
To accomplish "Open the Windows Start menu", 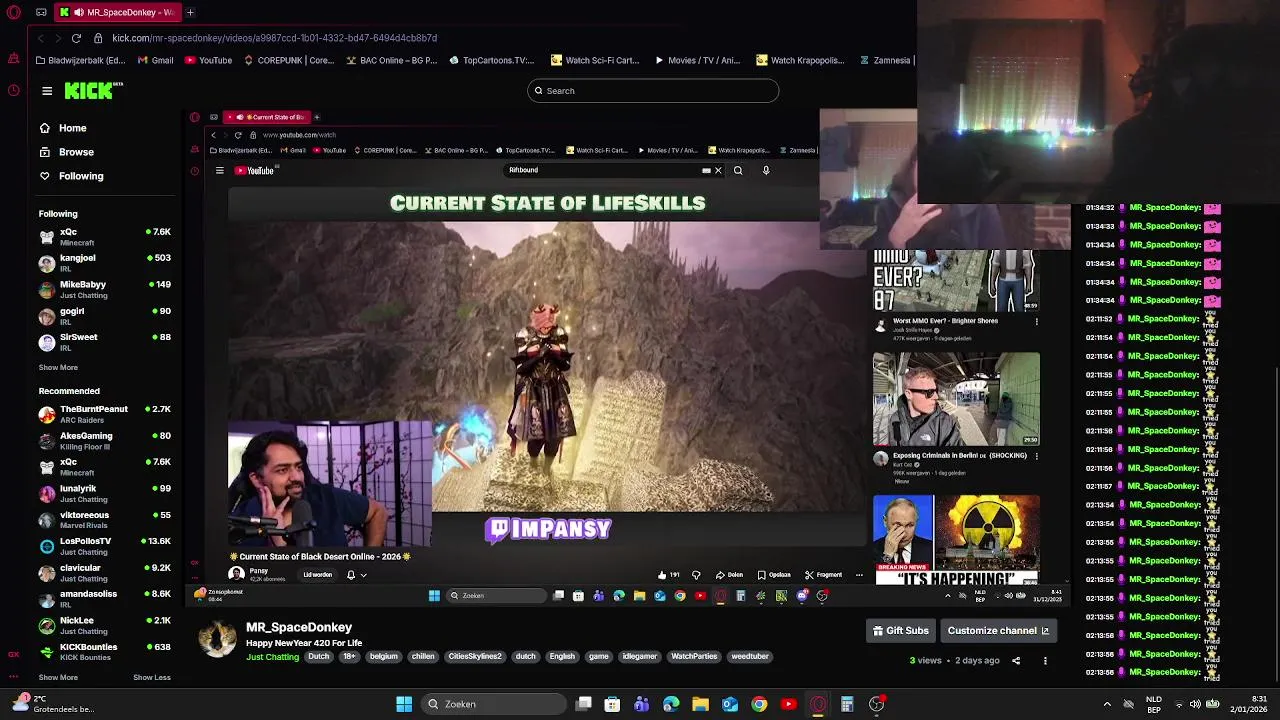I will pyautogui.click(x=404, y=704).
